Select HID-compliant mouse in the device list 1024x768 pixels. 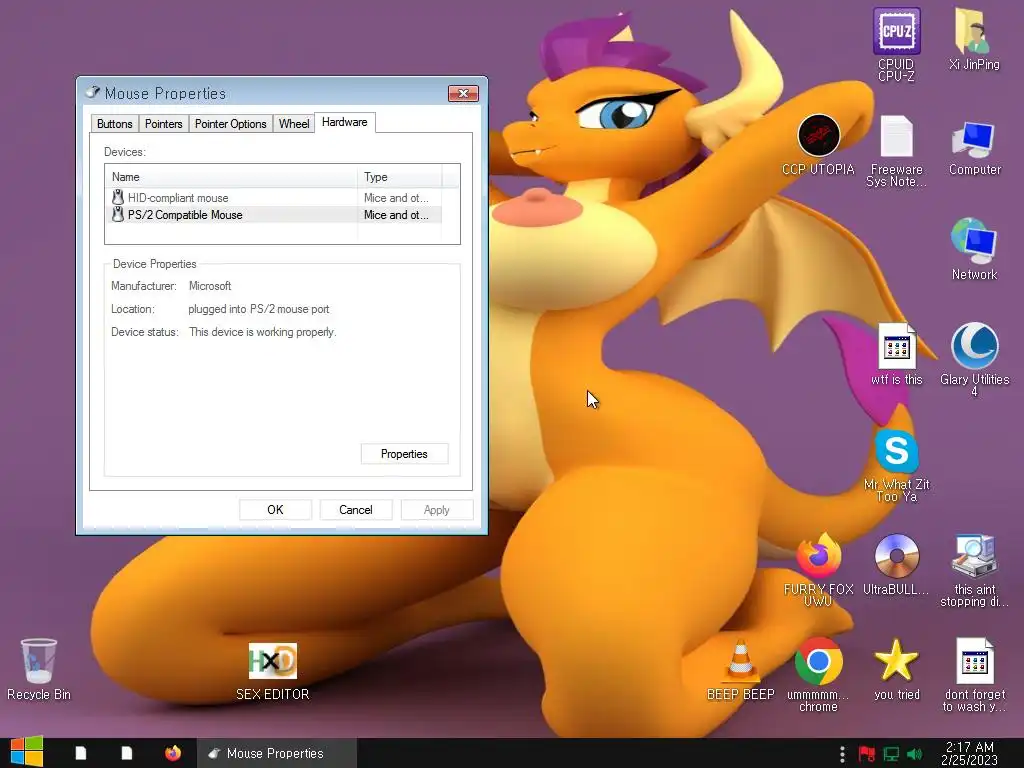273,197
